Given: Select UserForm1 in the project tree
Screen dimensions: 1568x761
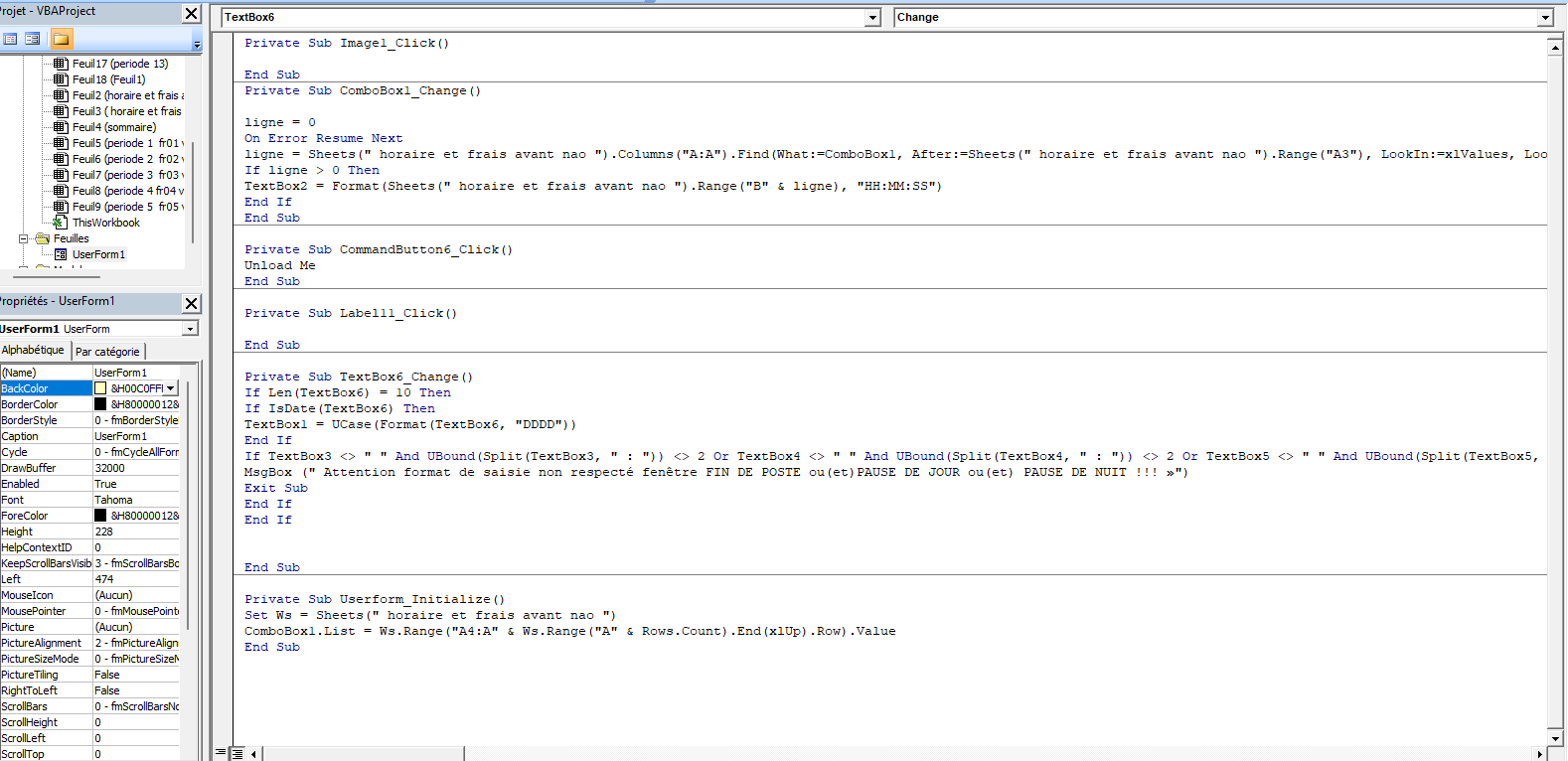Looking at the screenshot, I should (98, 254).
